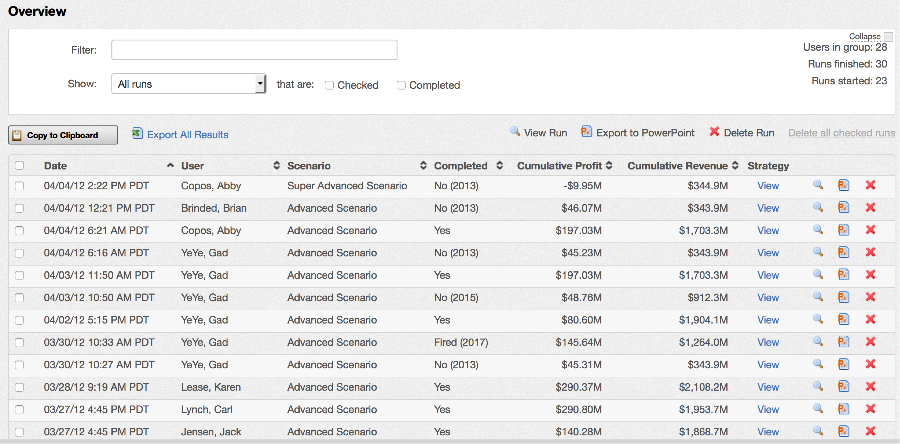Magnifier icon for 04/04/12 6:16 AM run
This screenshot has width=900, height=444.
pyautogui.click(x=818, y=252)
